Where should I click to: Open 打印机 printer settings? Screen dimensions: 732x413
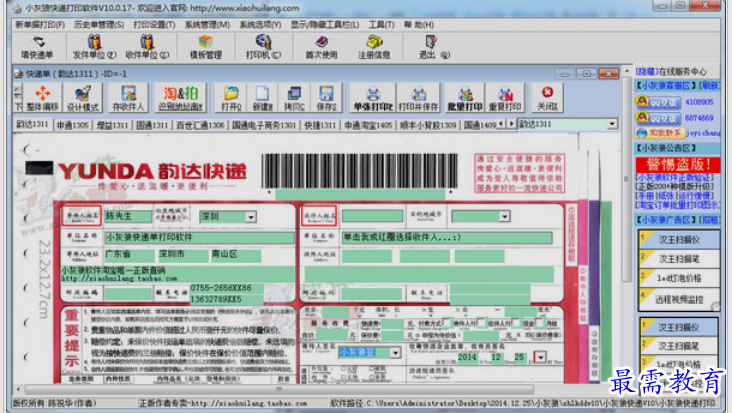click(x=263, y=47)
